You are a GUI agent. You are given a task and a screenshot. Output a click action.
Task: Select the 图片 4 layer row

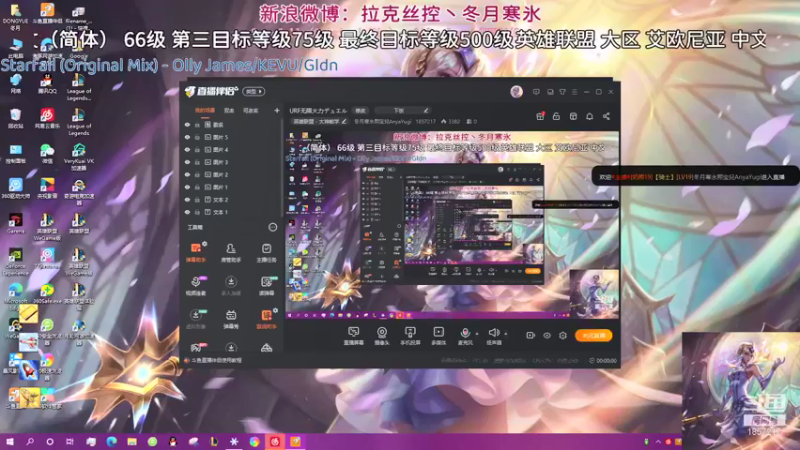click(x=232, y=149)
